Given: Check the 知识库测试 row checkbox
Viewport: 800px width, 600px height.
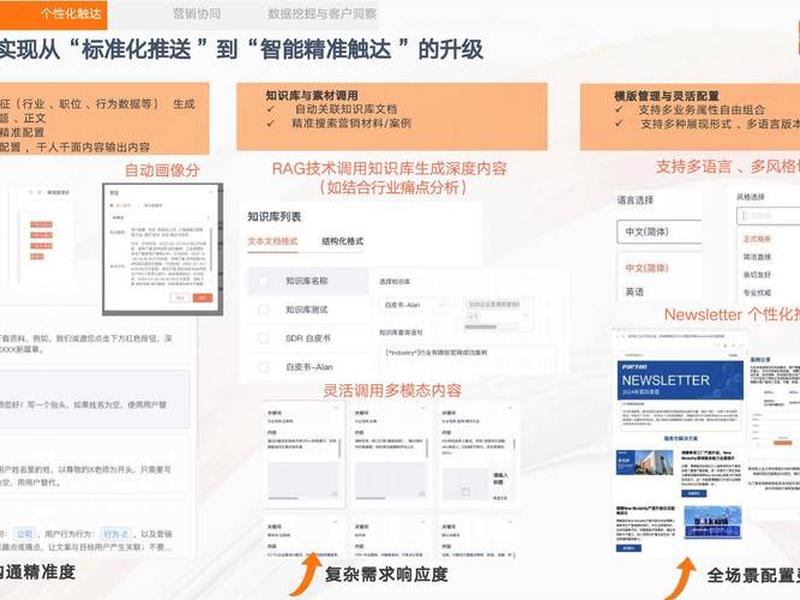Looking at the screenshot, I should (x=263, y=310).
